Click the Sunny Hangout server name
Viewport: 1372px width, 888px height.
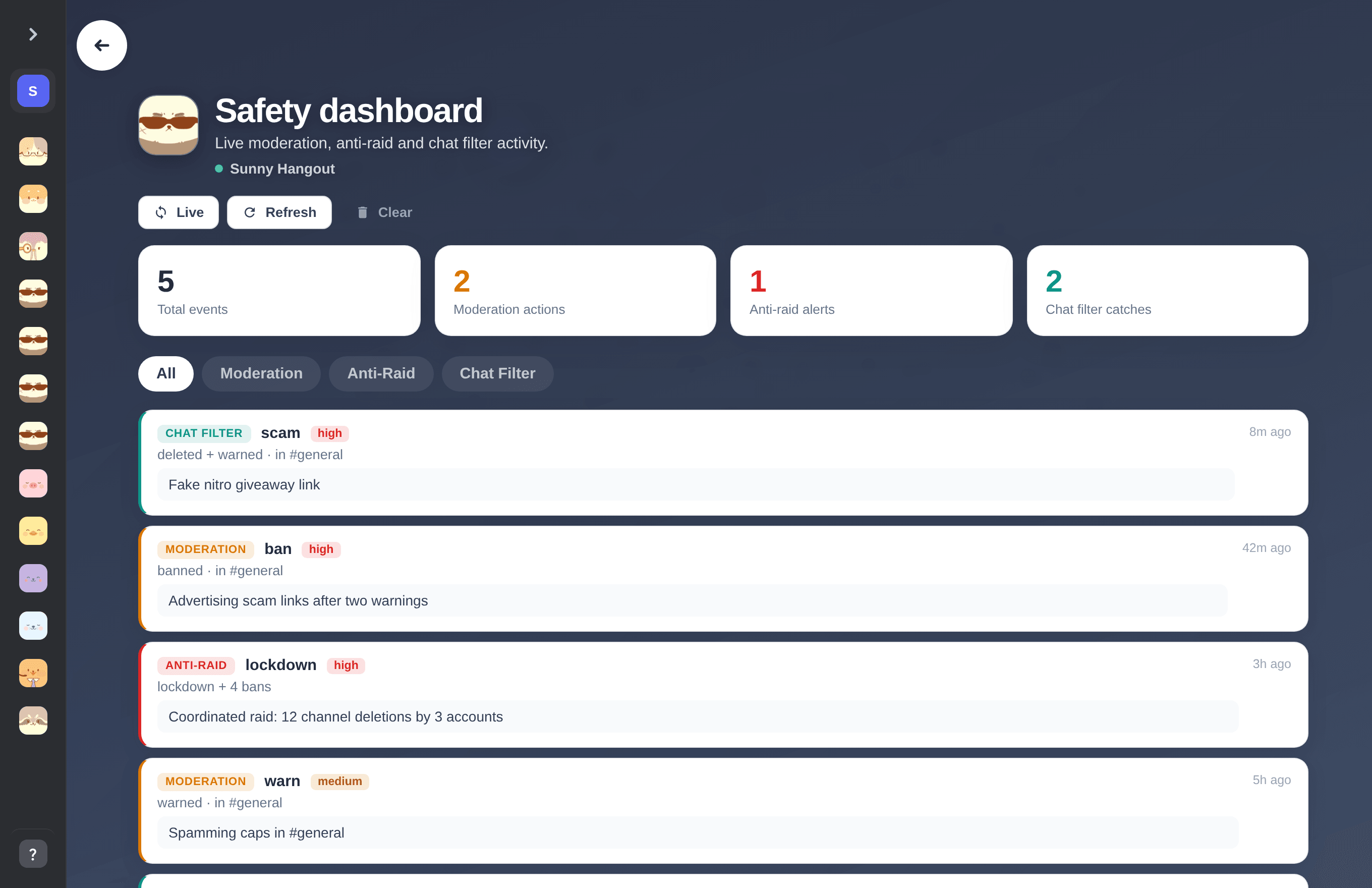(x=282, y=169)
